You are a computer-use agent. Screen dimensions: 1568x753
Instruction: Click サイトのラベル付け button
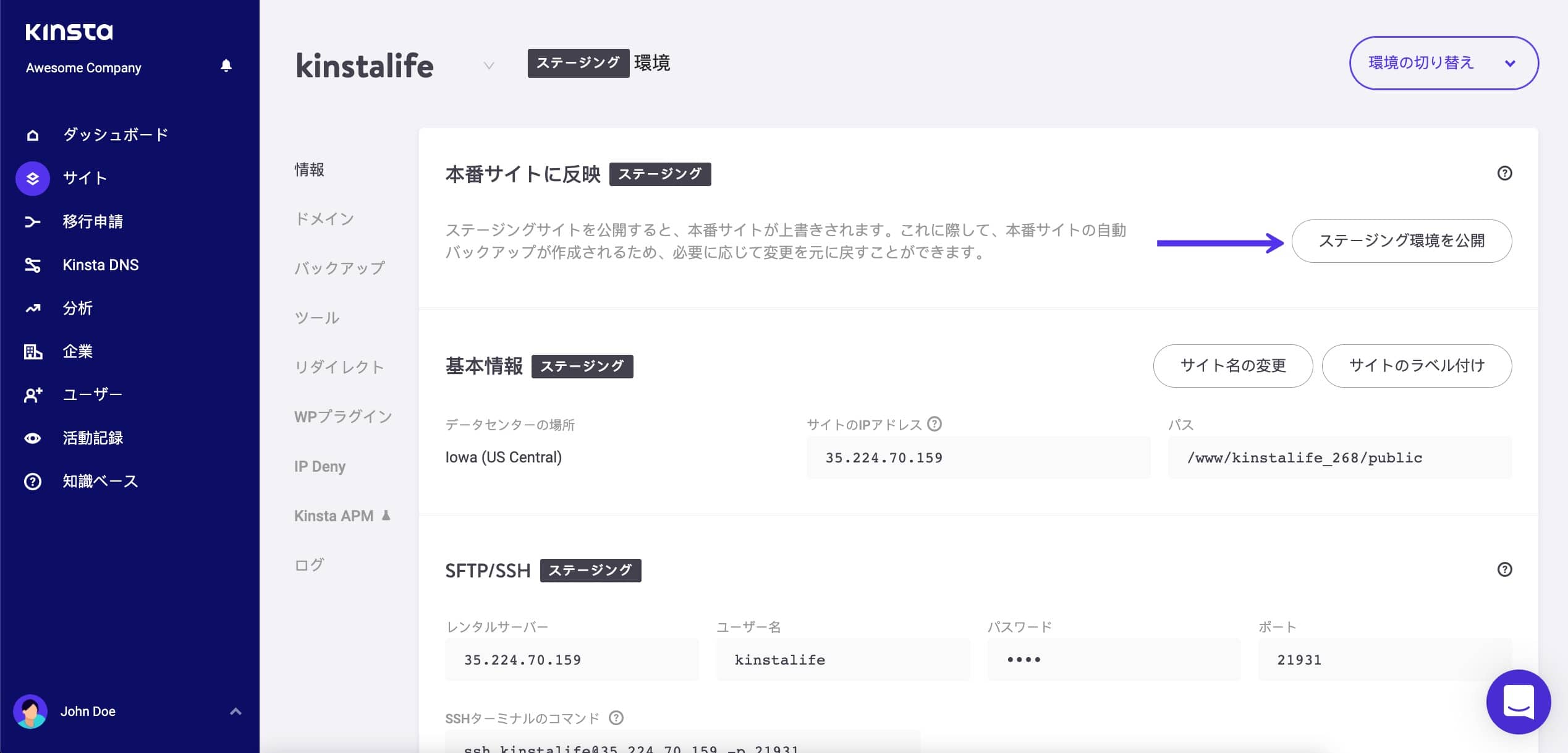(x=1417, y=366)
